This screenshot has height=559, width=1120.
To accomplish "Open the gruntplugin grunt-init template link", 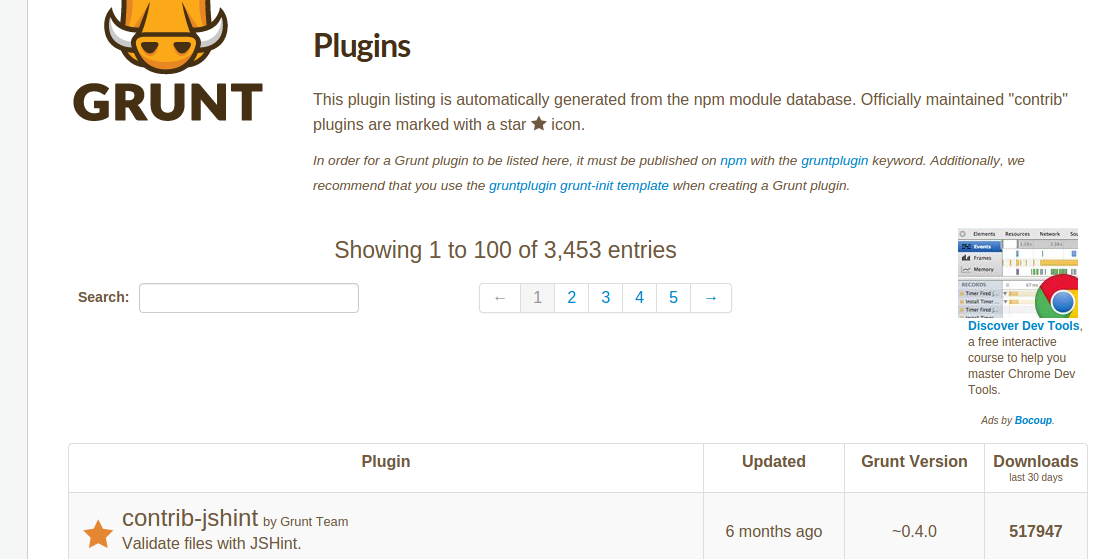I will point(579,186).
